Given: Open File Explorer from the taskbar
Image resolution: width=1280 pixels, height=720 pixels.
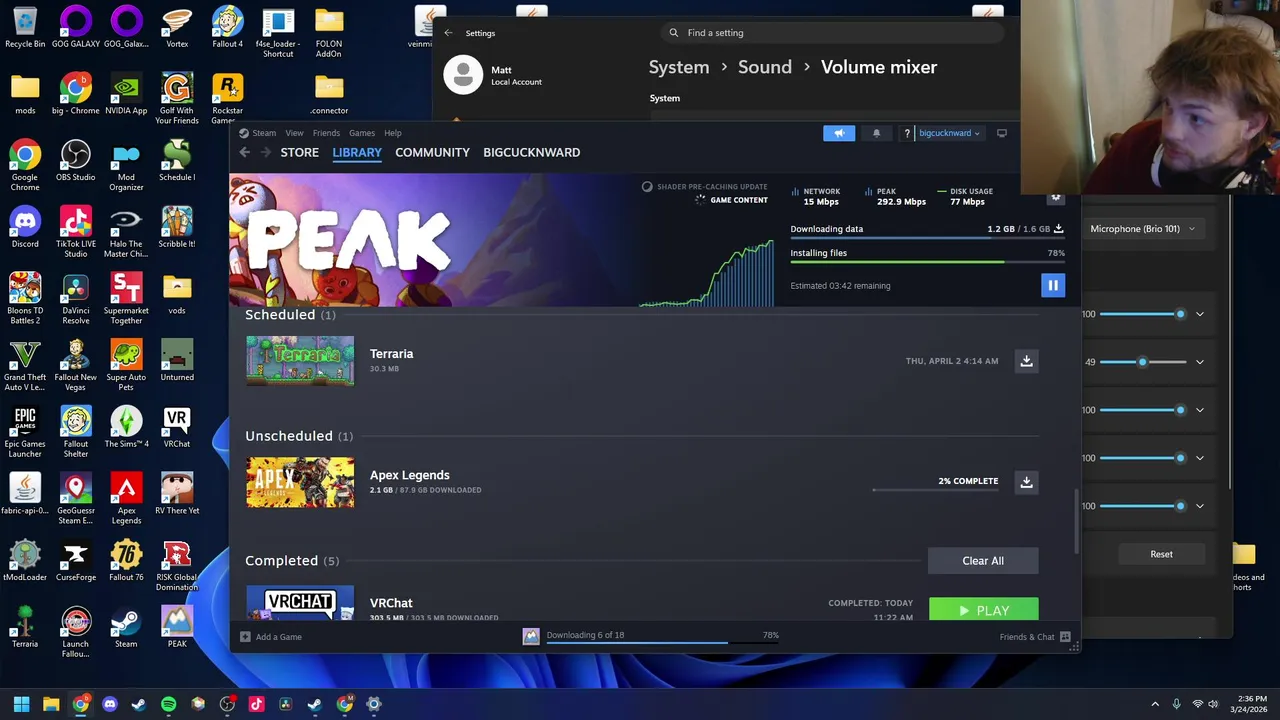Looking at the screenshot, I should pyautogui.click(x=51, y=704).
